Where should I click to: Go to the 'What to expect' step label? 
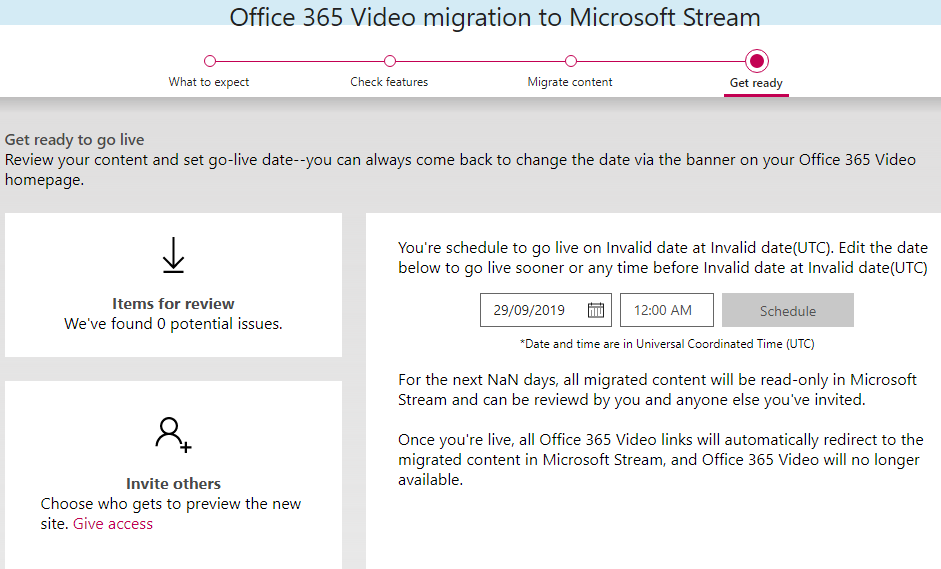209,82
